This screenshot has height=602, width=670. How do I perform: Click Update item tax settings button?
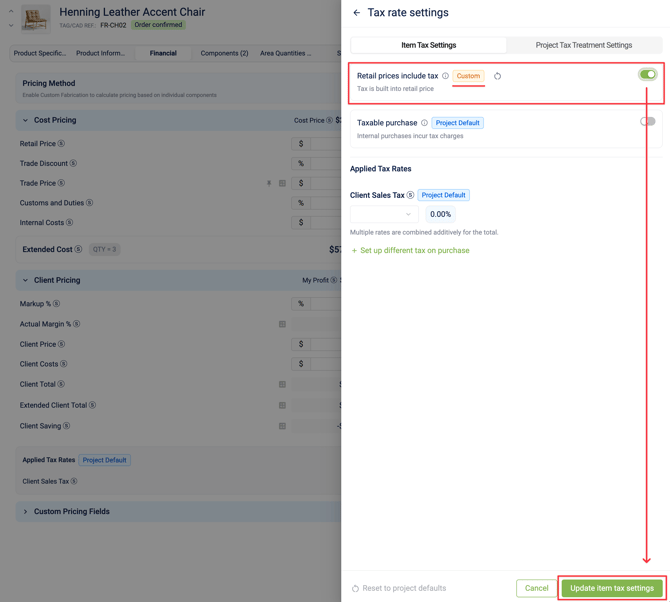pyautogui.click(x=611, y=588)
